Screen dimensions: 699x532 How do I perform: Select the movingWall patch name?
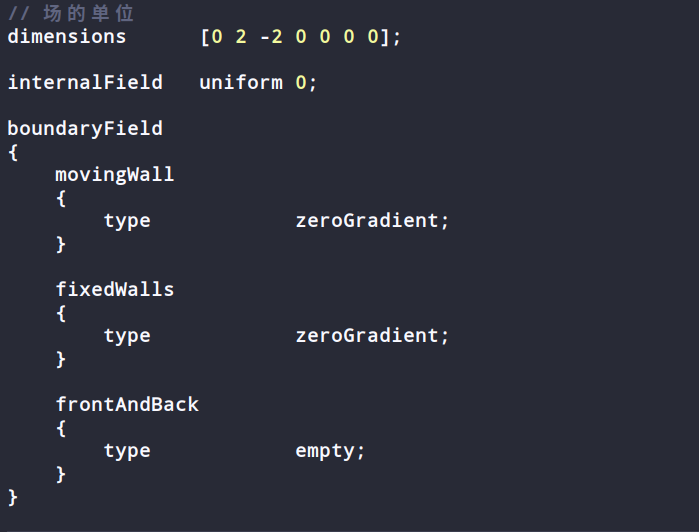[115, 174]
